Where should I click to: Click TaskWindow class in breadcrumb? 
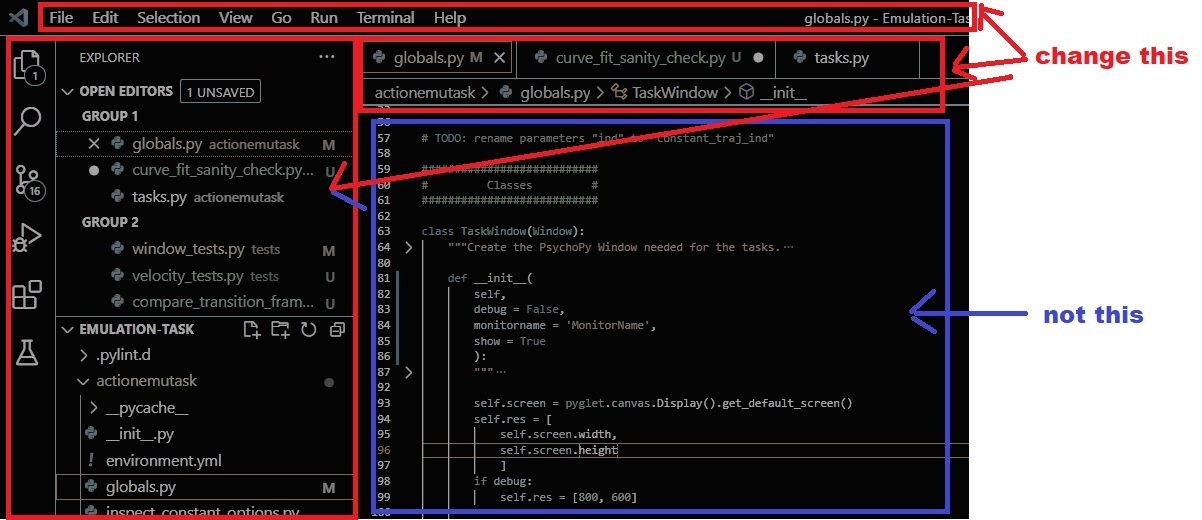coord(675,92)
